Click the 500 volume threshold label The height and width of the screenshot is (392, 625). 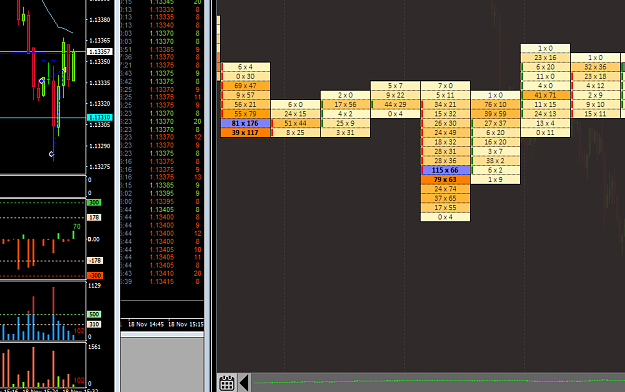(x=94, y=314)
